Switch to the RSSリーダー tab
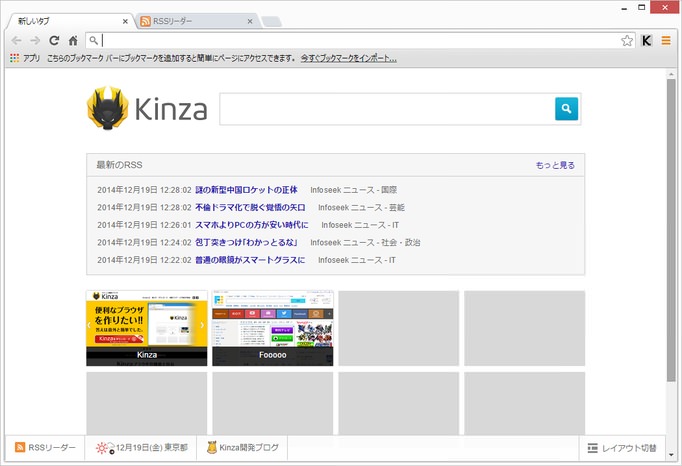Image resolution: width=682 pixels, height=466 pixels. 197,21
